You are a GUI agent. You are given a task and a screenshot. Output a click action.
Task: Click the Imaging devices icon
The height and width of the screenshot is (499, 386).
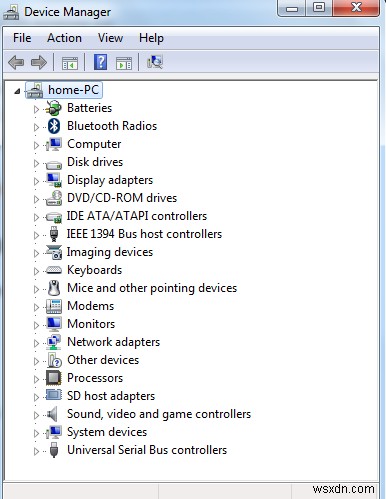click(x=54, y=252)
